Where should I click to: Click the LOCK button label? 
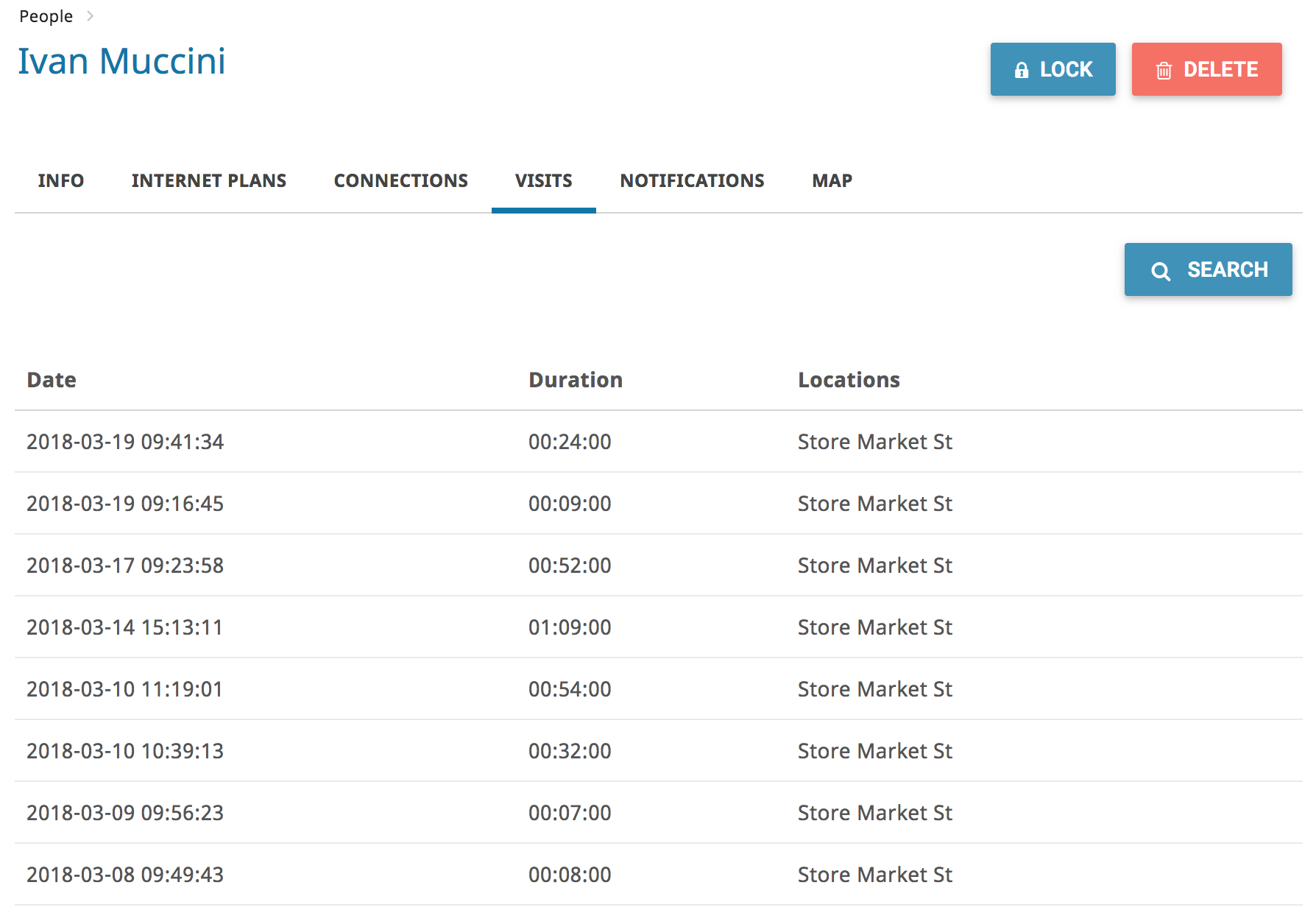pyautogui.click(x=1066, y=70)
